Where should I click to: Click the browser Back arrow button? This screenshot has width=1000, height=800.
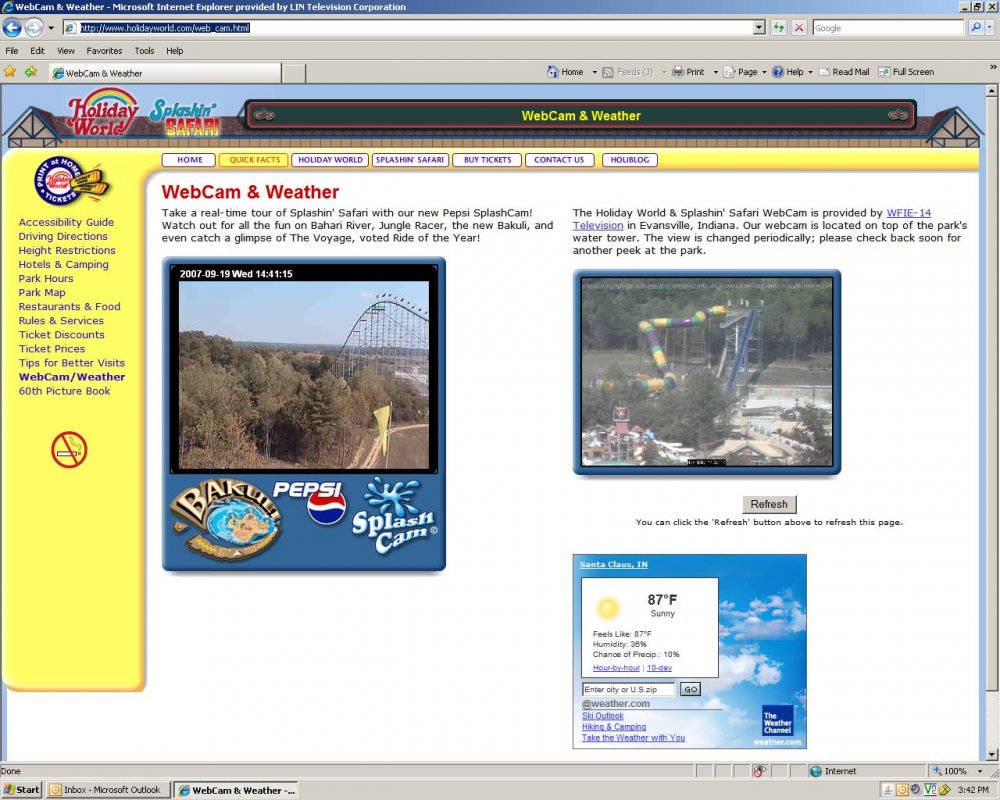point(13,28)
